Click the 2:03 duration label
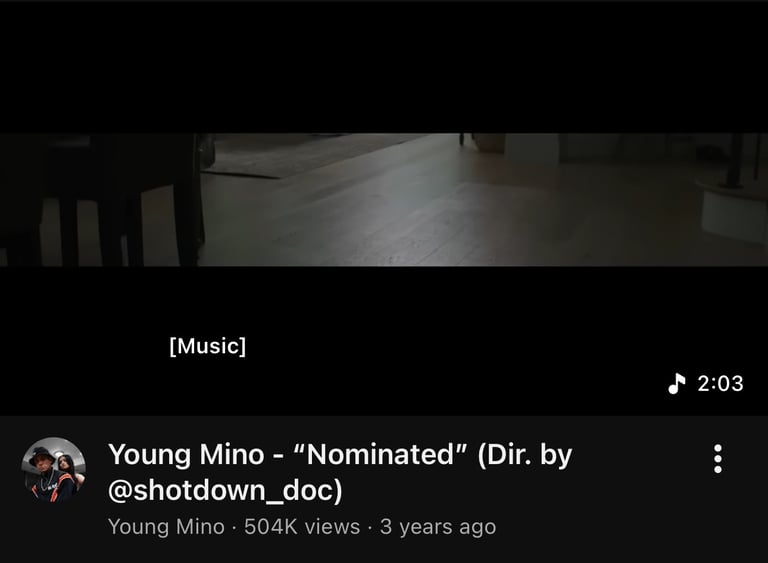Screen dimensions: 768x563 [720, 384]
